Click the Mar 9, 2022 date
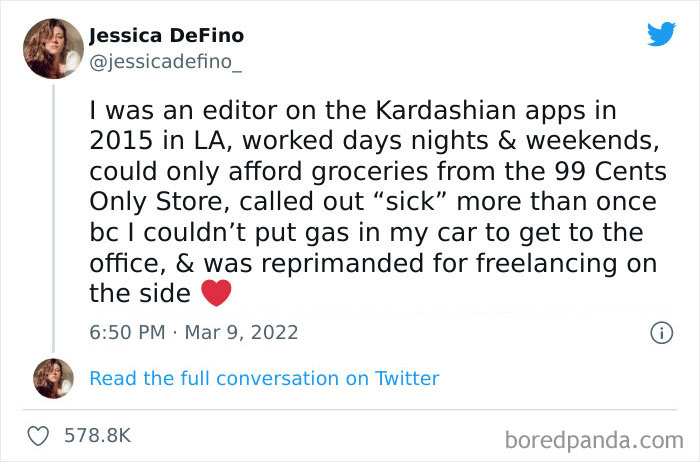Image resolution: width=700 pixels, height=462 pixels. click(241, 332)
